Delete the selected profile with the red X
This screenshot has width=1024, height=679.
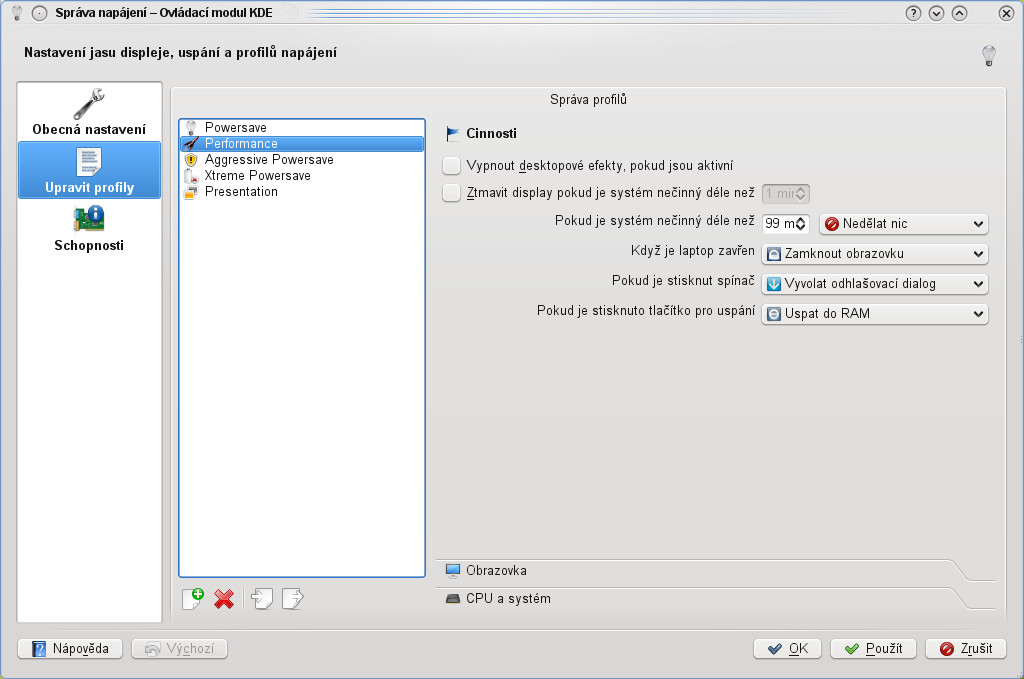[224, 598]
